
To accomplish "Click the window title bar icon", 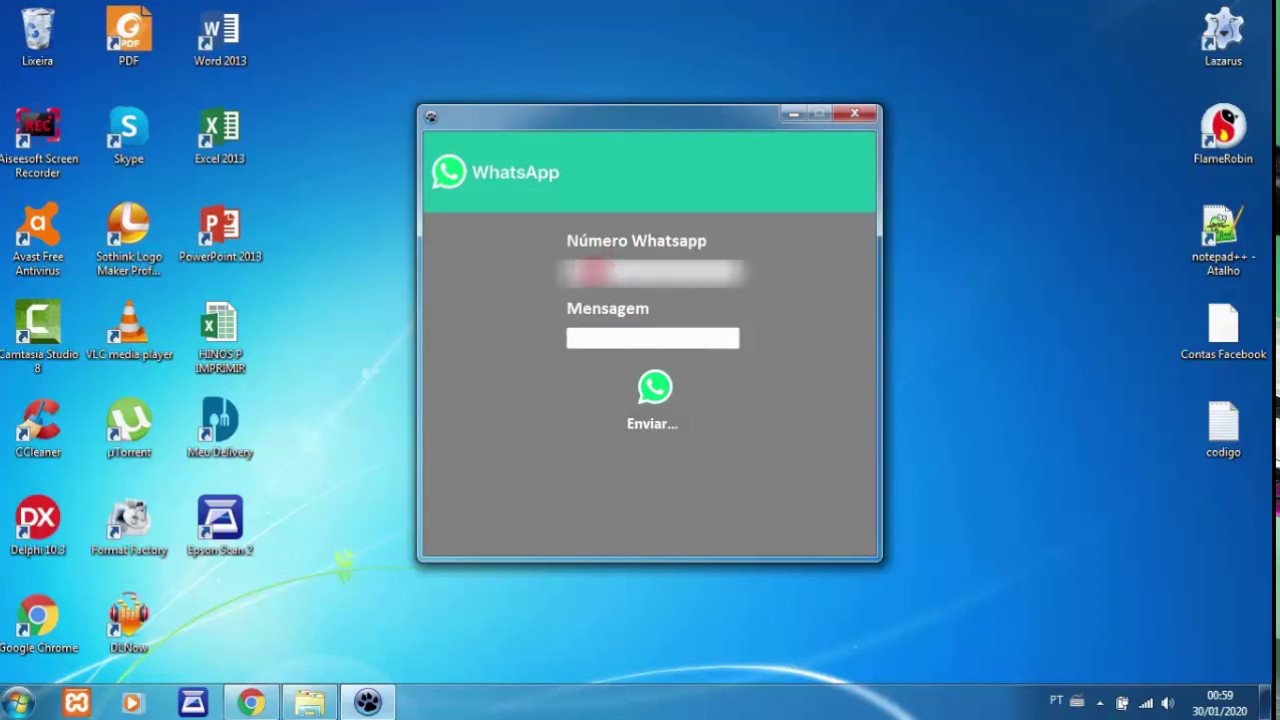I will [x=431, y=117].
